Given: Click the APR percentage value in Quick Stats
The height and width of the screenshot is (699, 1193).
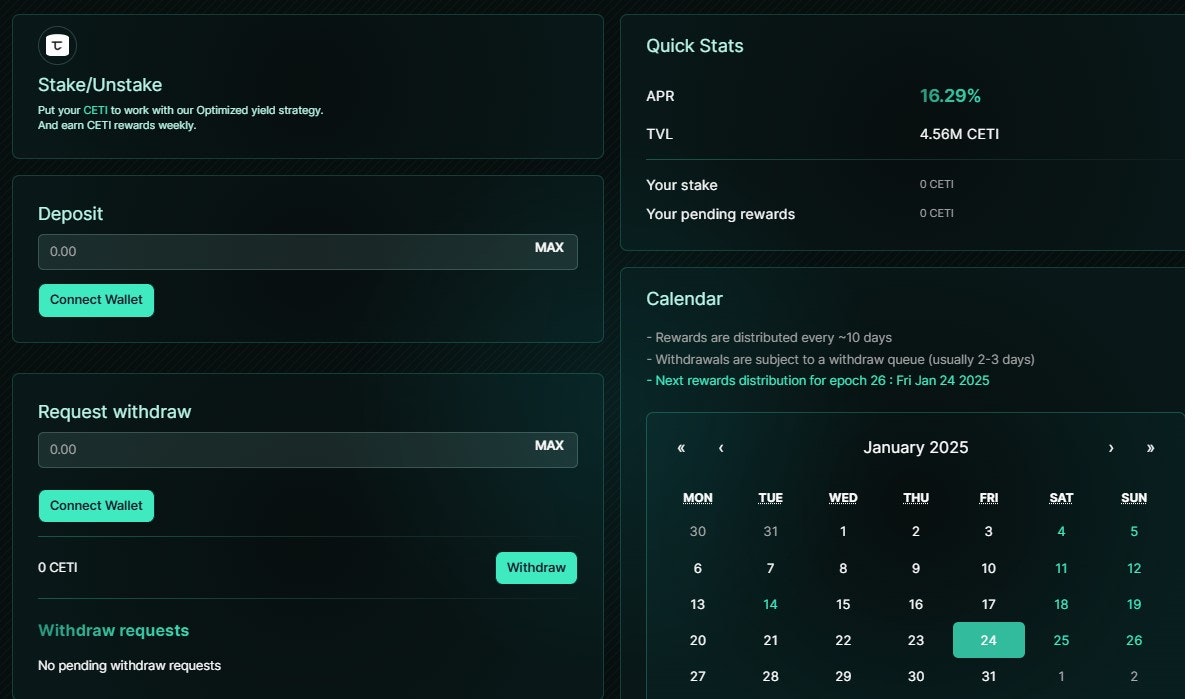Looking at the screenshot, I should point(949,96).
